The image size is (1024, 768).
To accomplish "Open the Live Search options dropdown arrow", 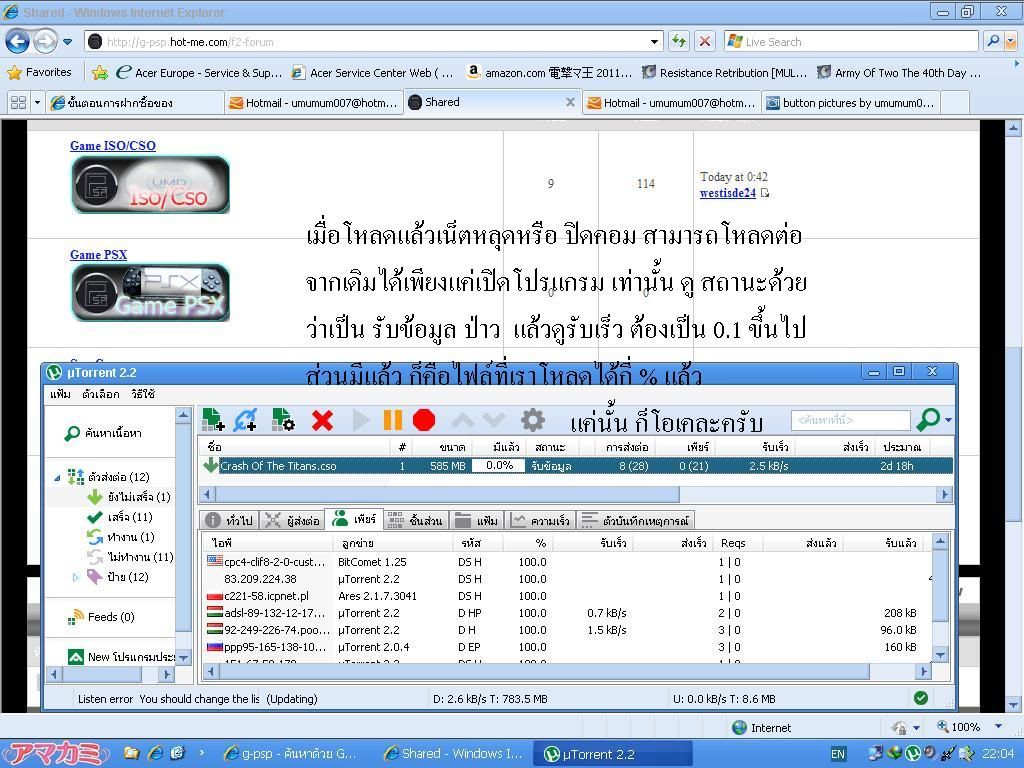I will (1011, 42).
